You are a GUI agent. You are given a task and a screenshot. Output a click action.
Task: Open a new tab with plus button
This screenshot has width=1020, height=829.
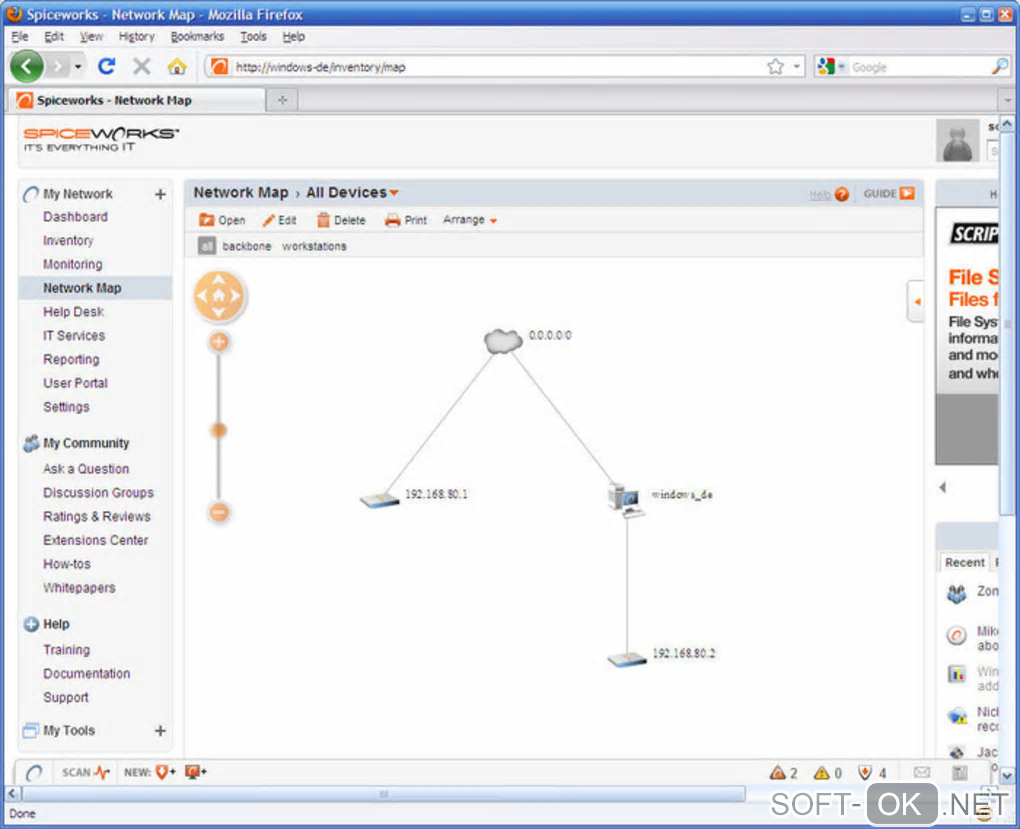[x=282, y=100]
